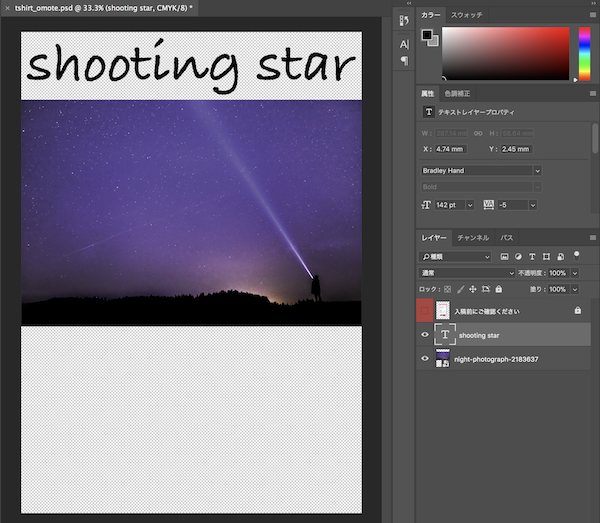Open the Properties panel menu
This screenshot has width=600, height=523.
tap(593, 94)
